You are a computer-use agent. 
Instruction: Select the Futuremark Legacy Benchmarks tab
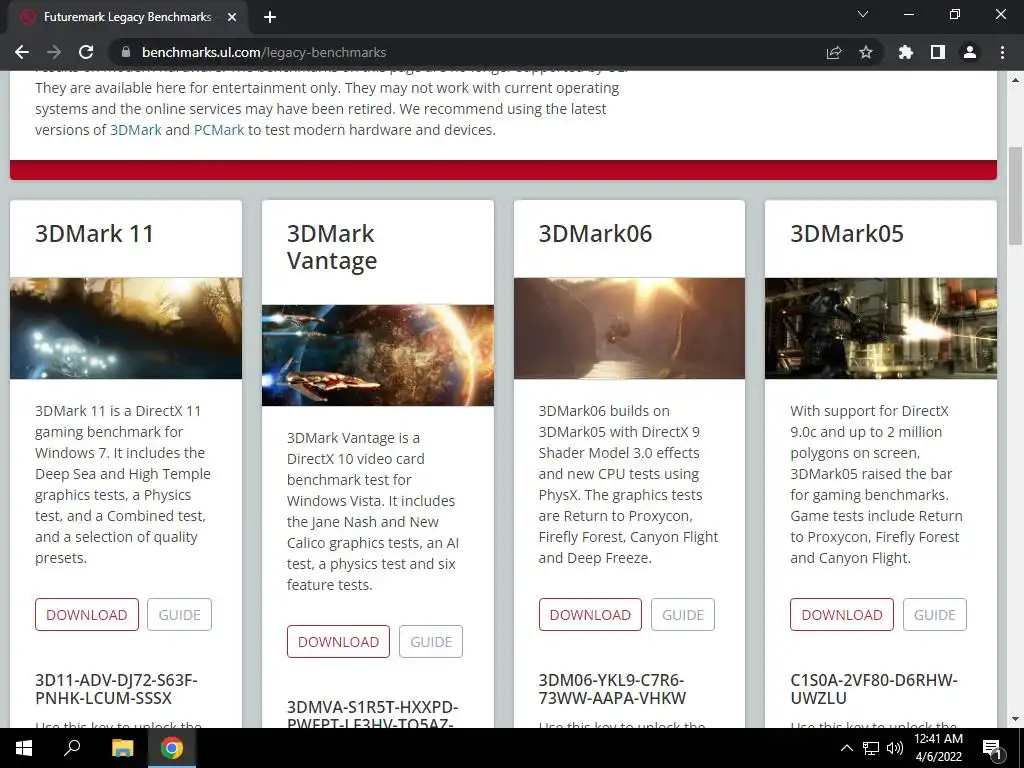pos(127,17)
